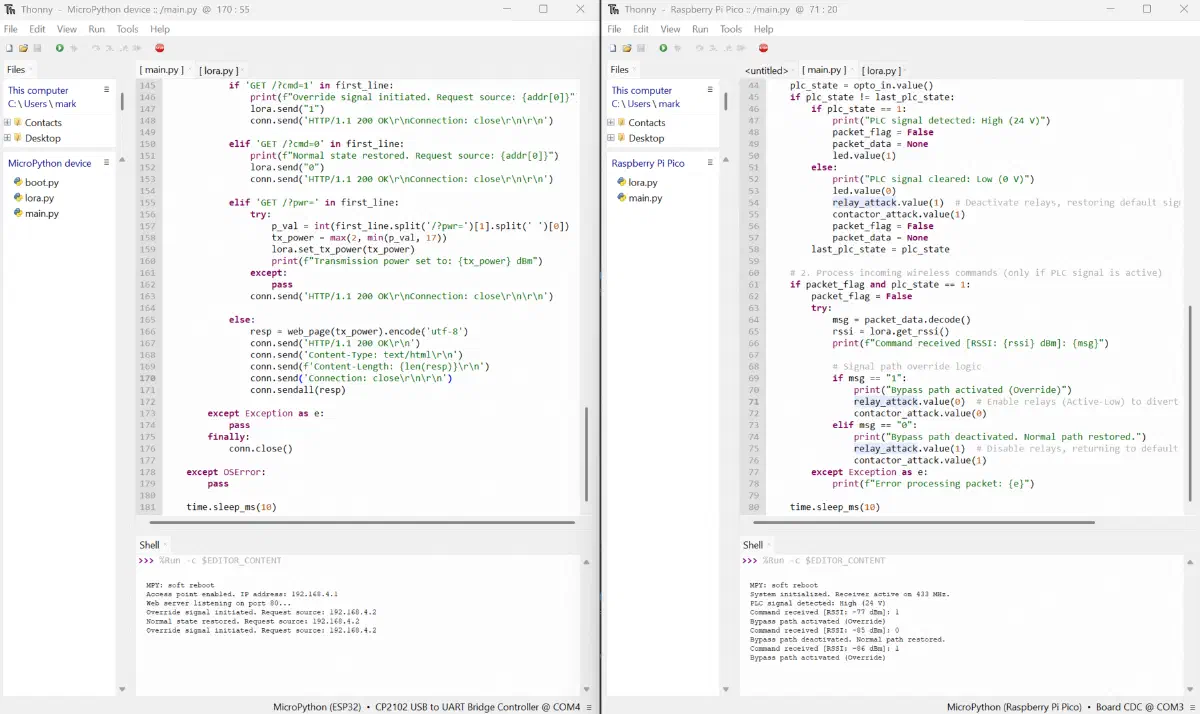Switch to the lora.py tab in the right window
The width and height of the screenshot is (1200, 714).
(881, 70)
